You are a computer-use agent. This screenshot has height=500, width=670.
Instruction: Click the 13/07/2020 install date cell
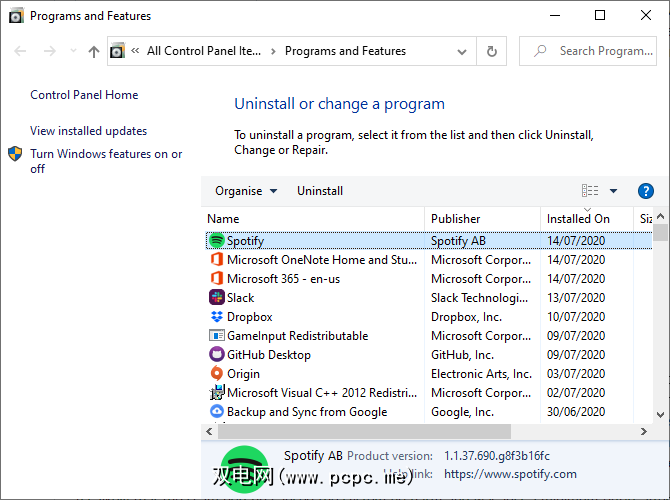coord(576,298)
